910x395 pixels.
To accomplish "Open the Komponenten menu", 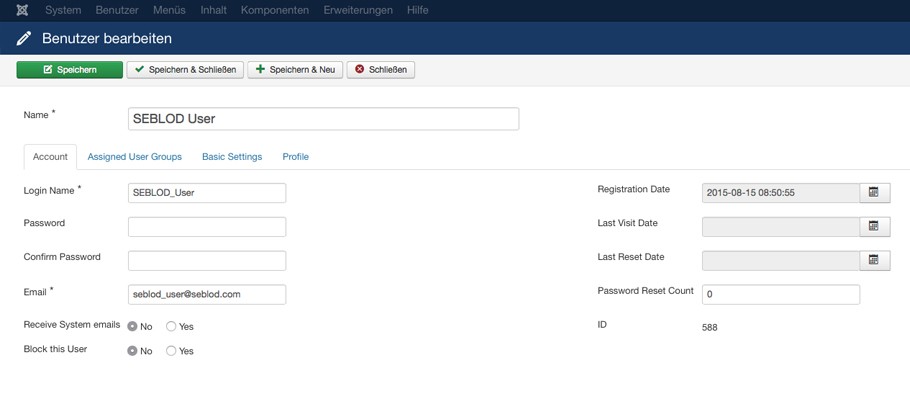I will [275, 10].
